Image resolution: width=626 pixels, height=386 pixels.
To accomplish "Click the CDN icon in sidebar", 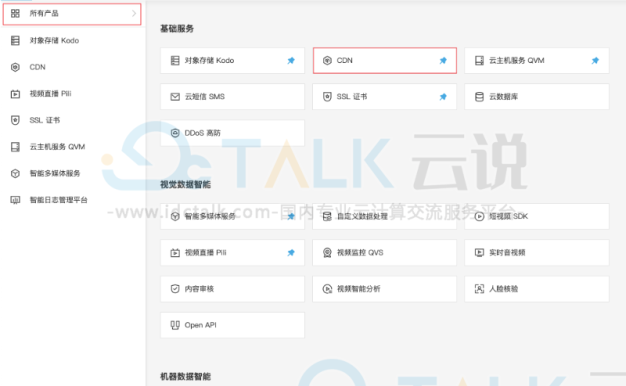I will click(15, 67).
